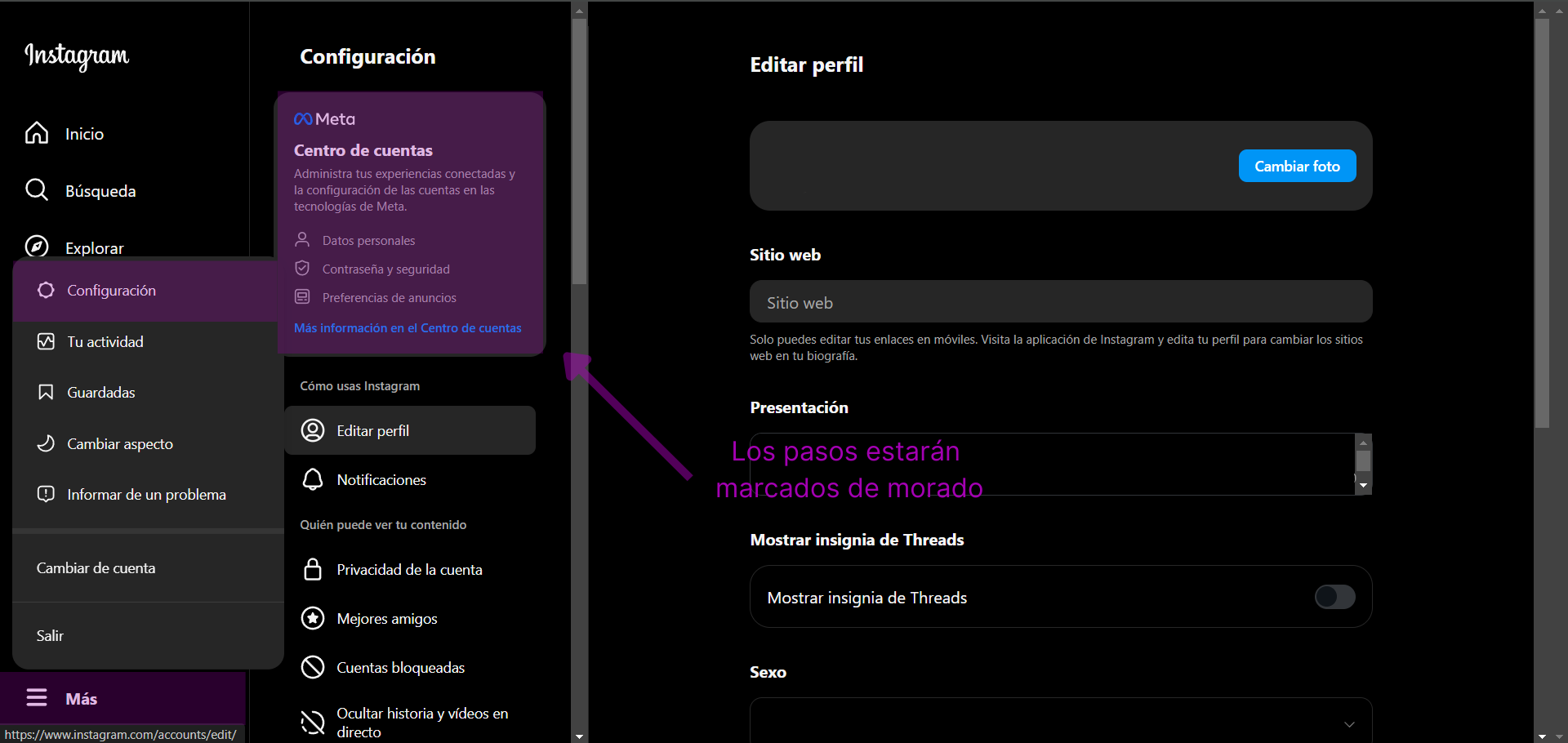Click the Informar de un problema icon
The image size is (1568, 743).
(46, 494)
